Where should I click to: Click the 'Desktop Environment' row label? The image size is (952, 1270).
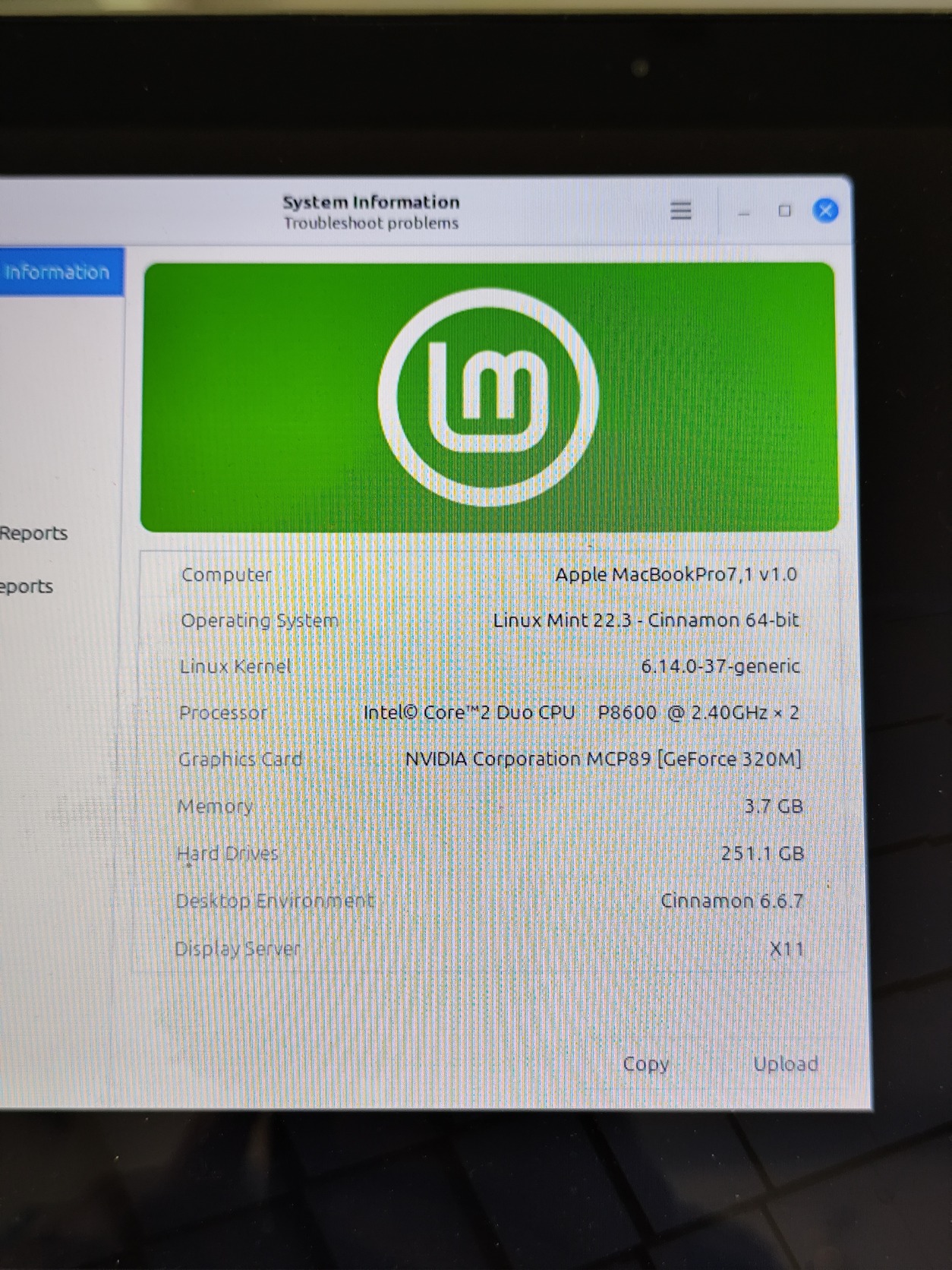click(x=276, y=901)
